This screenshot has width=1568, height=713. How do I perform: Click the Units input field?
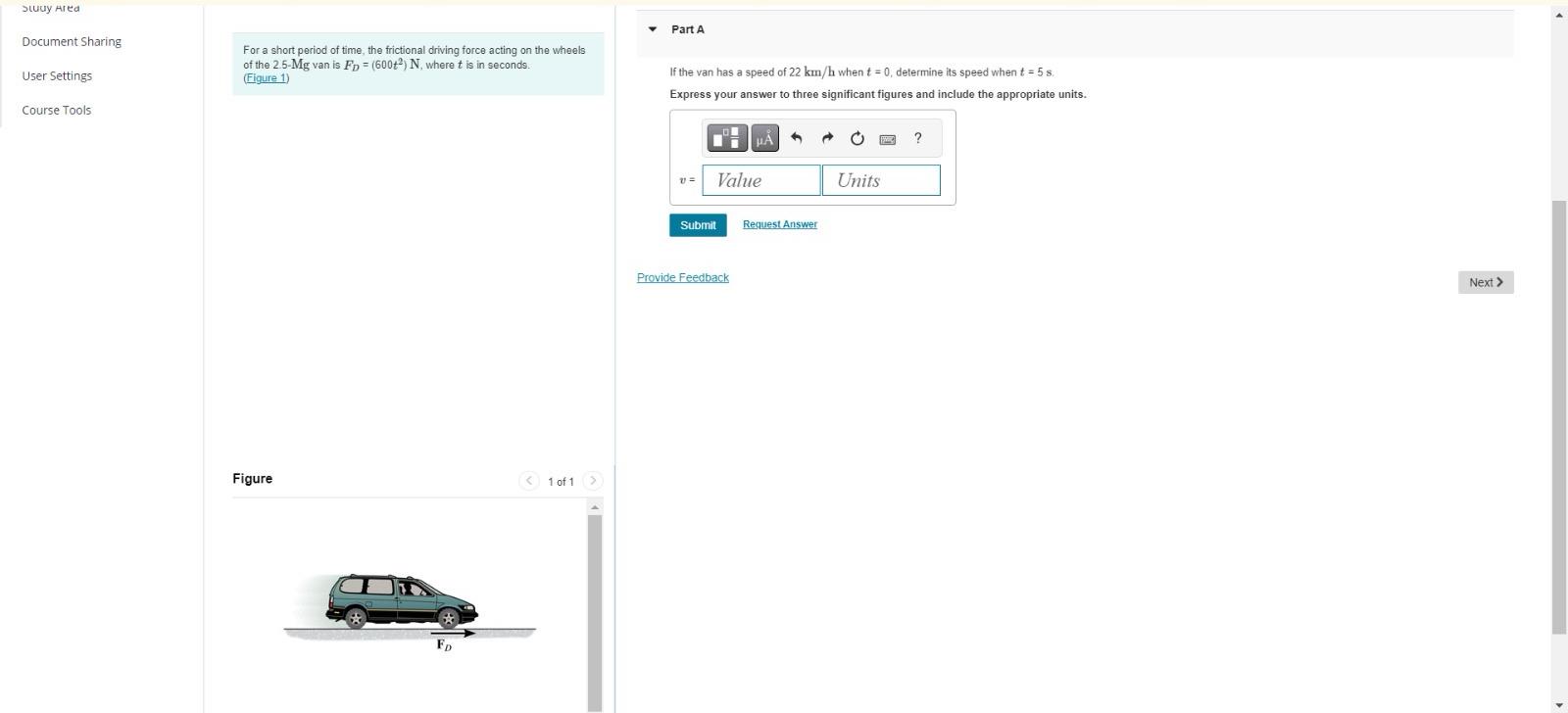(881, 180)
